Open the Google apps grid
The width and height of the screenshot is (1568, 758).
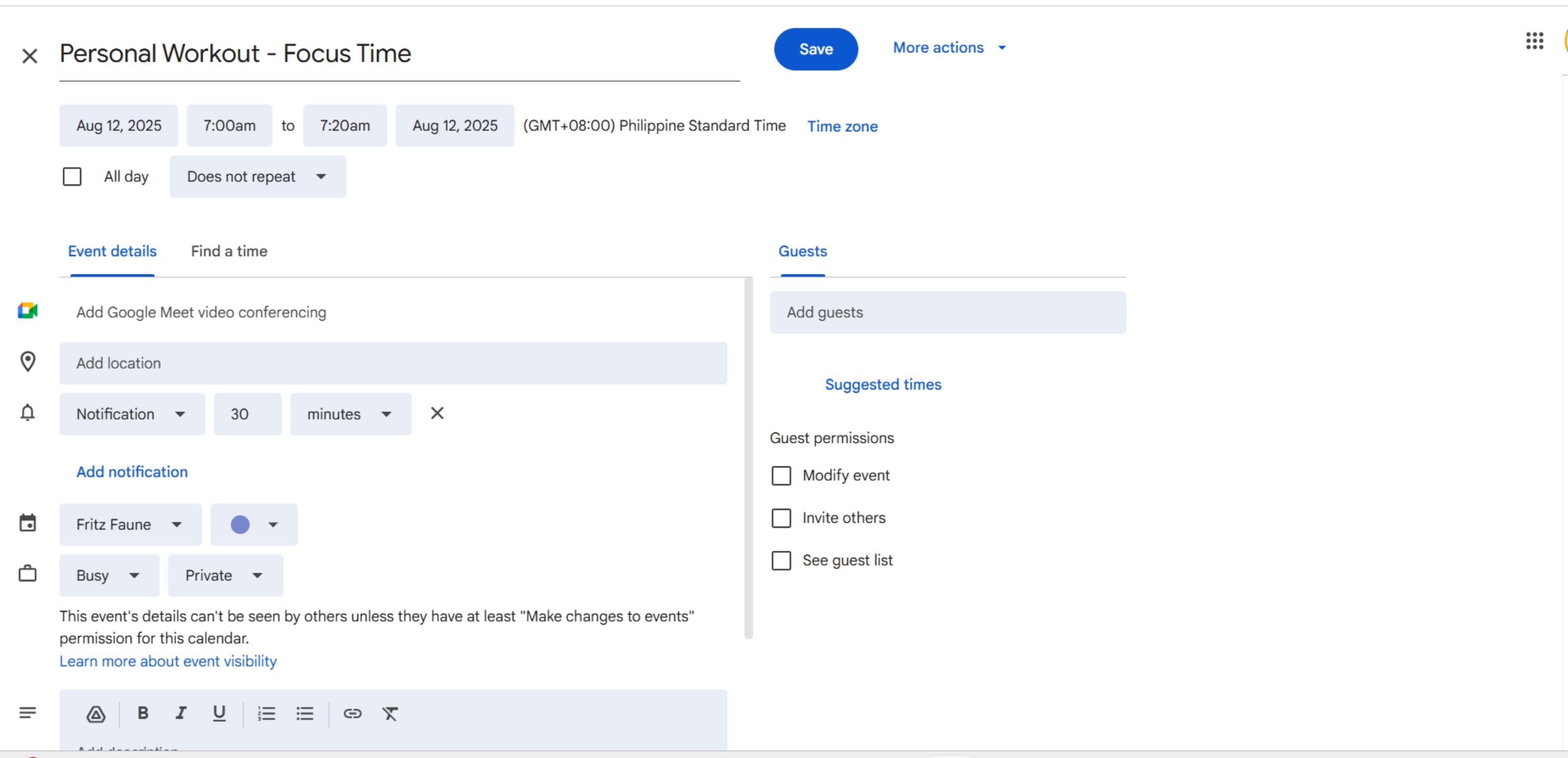(x=1534, y=41)
